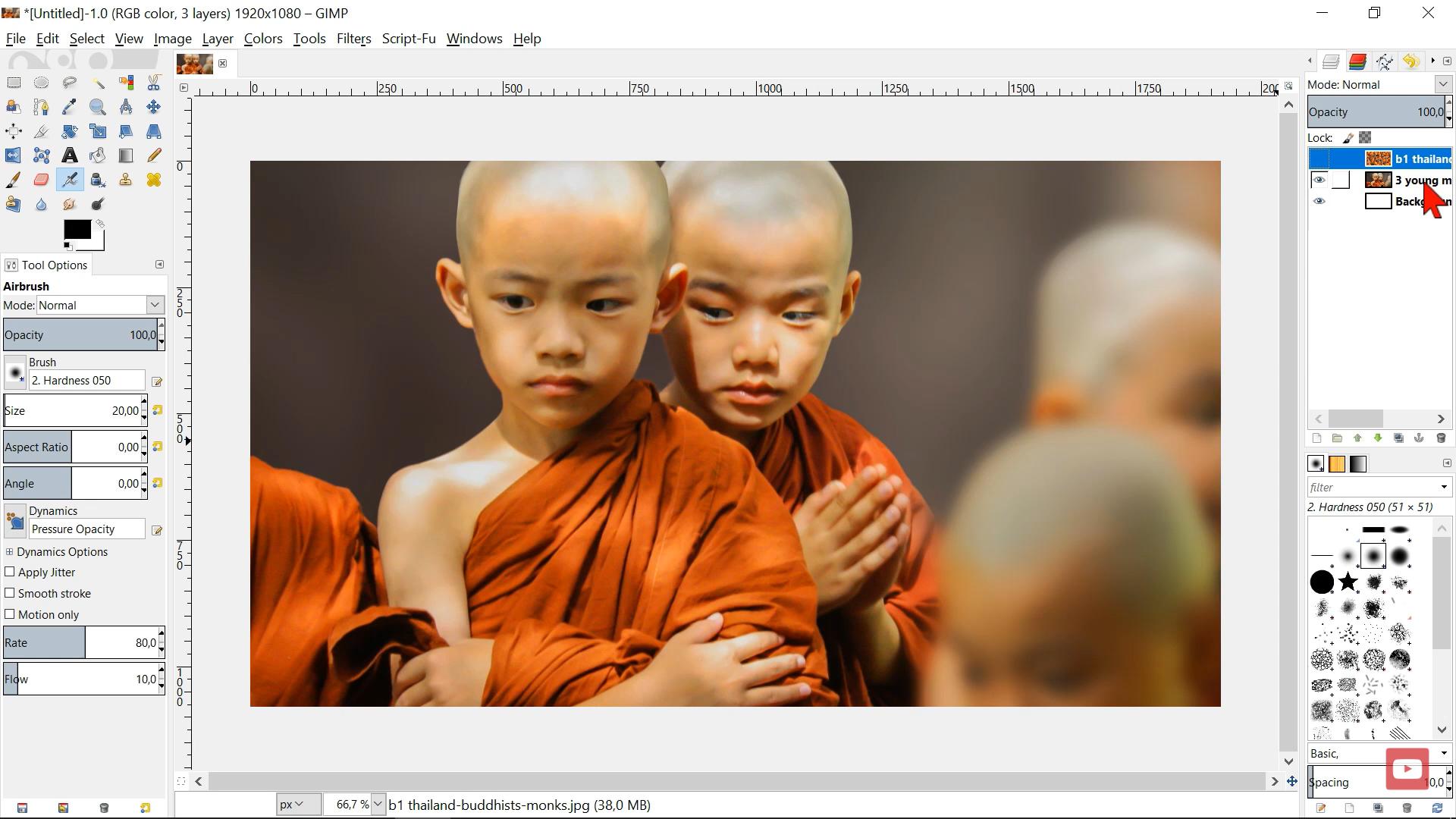Select the Rectangle Select tool
Screen dimensions: 1456x819
pyautogui.click(x=14, y=83)
